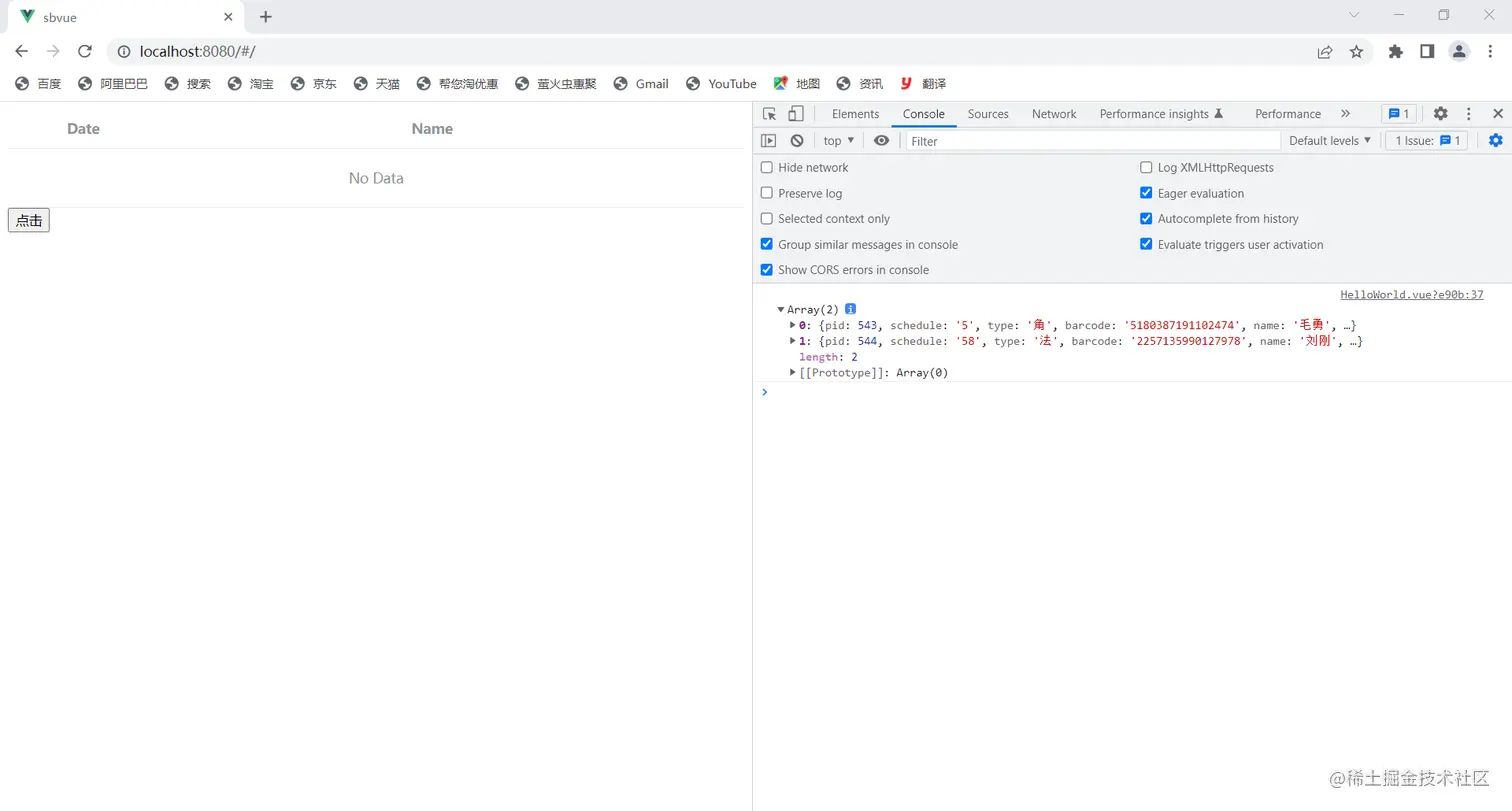The height and width of the screenshot is (811, 1512).
Task: Click the console Filter input
Action: [x=1093, y=141]
